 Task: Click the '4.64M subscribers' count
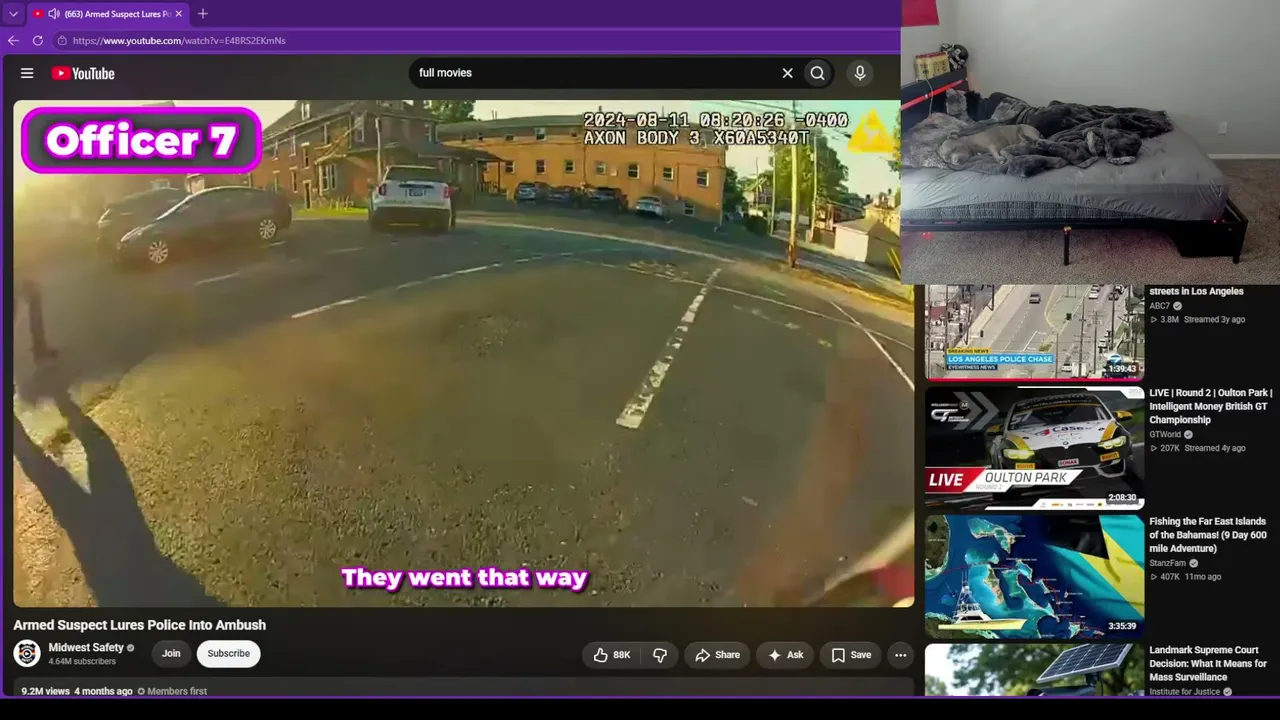(82, 661)
